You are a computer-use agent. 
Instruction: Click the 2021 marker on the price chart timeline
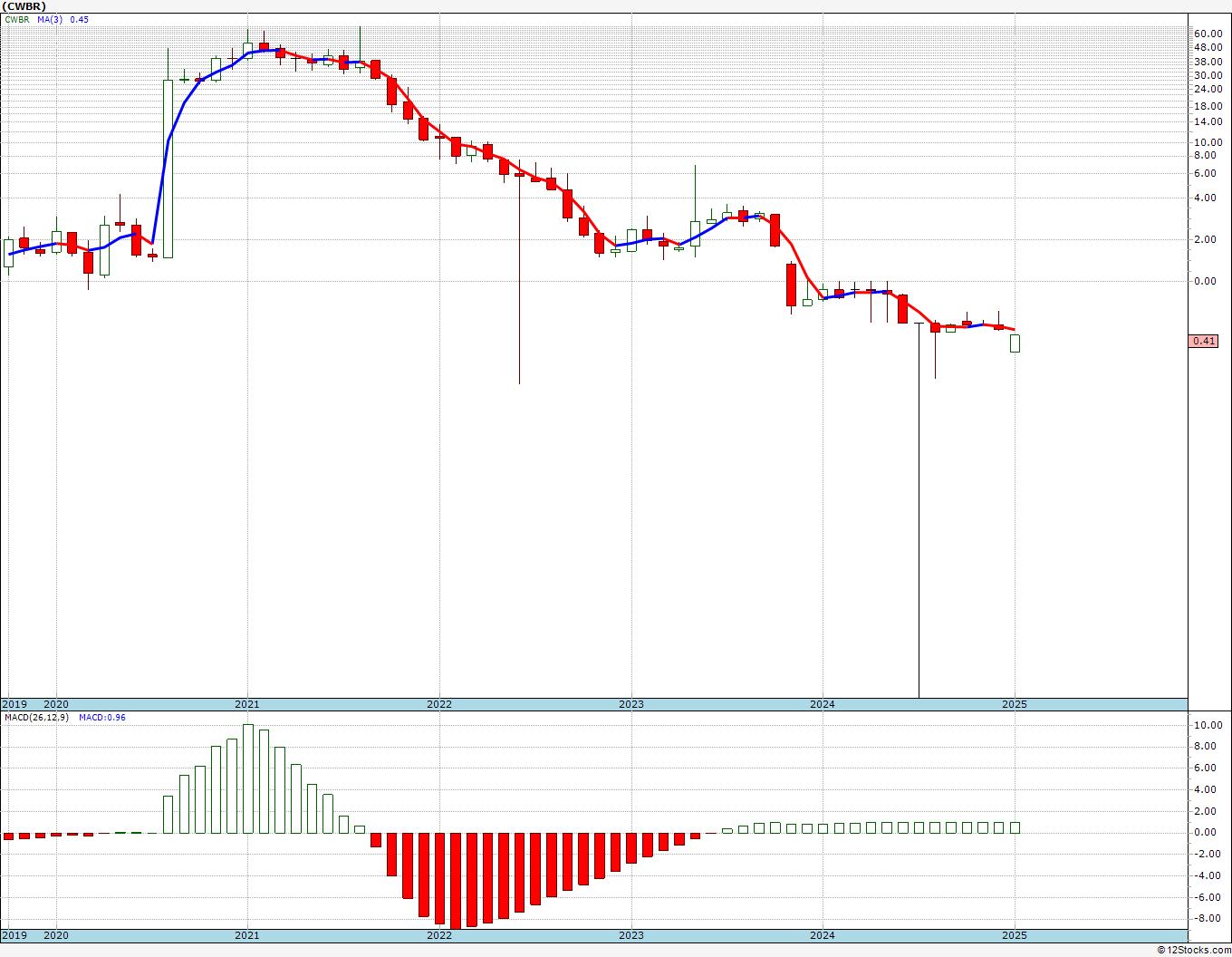coord(247,704)
